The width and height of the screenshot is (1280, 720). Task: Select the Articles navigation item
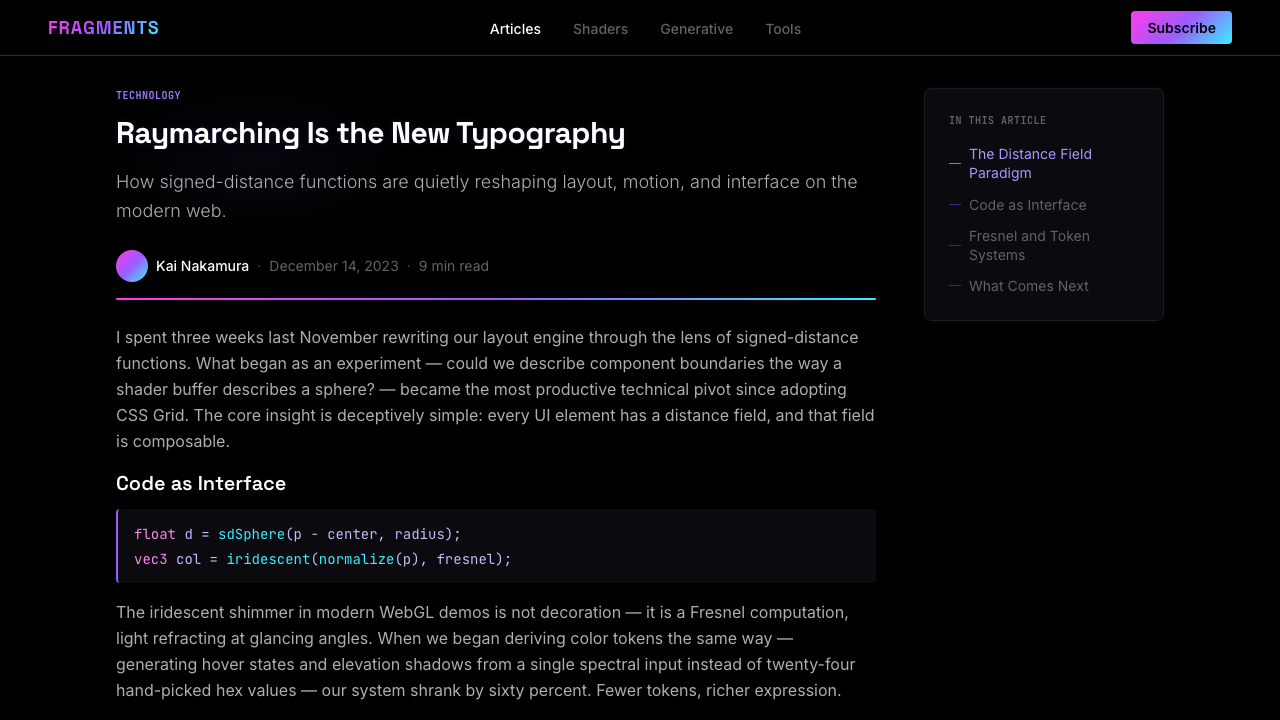515,29
